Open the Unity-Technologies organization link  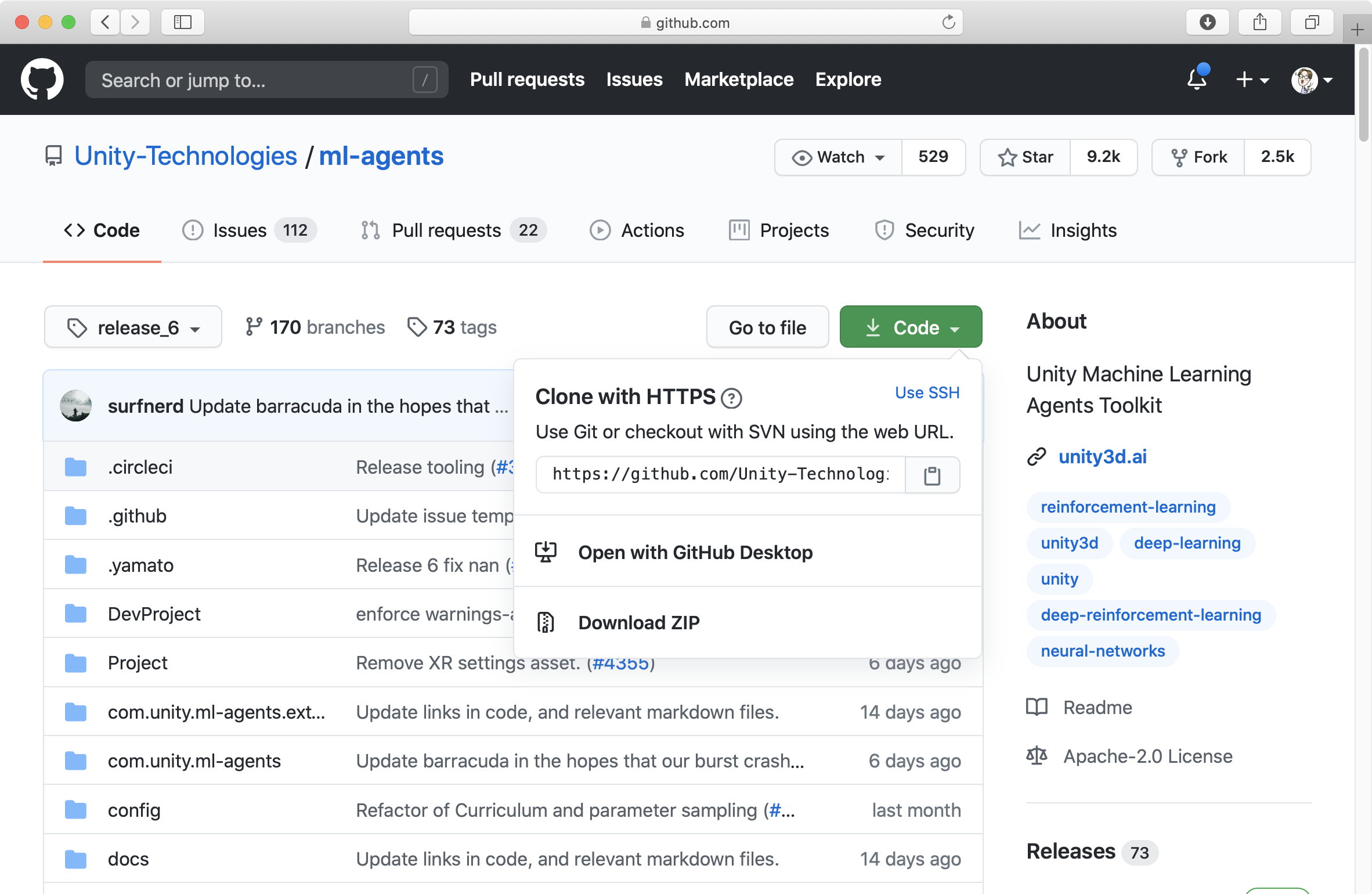[x=186, y=156]
